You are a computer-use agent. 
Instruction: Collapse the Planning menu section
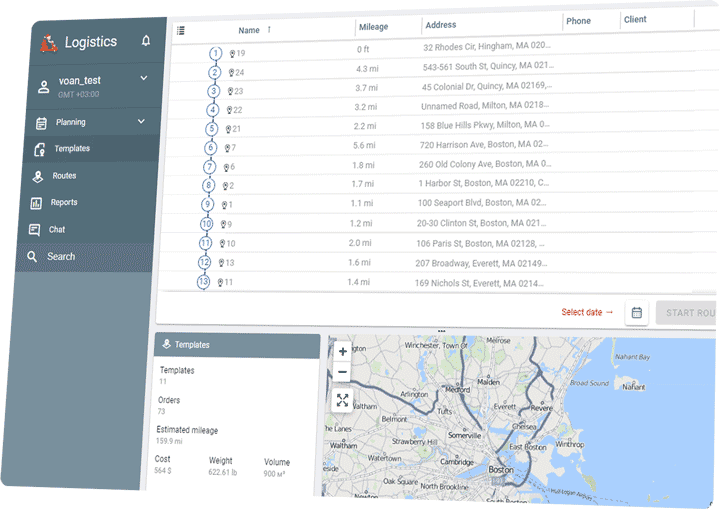click(x=141, y=122)
